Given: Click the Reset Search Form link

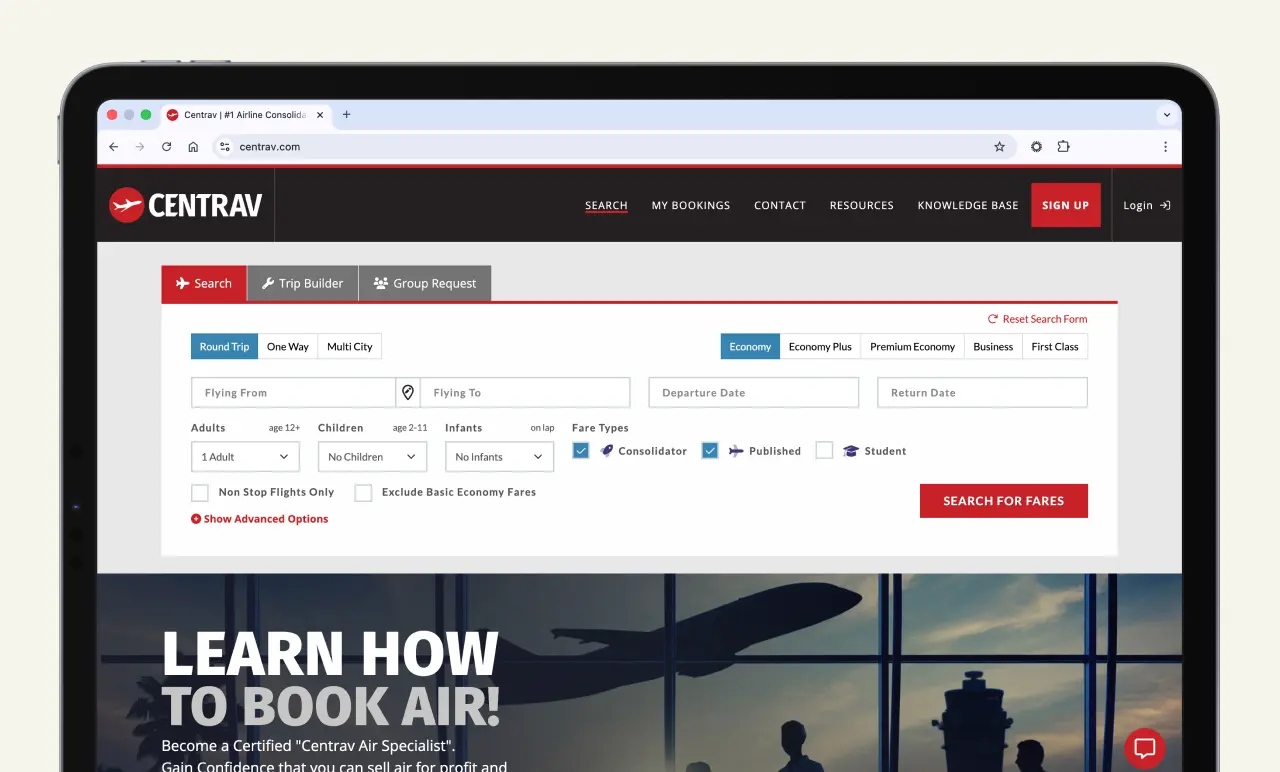Looking at the screenshot, I should click(1037, 318).
